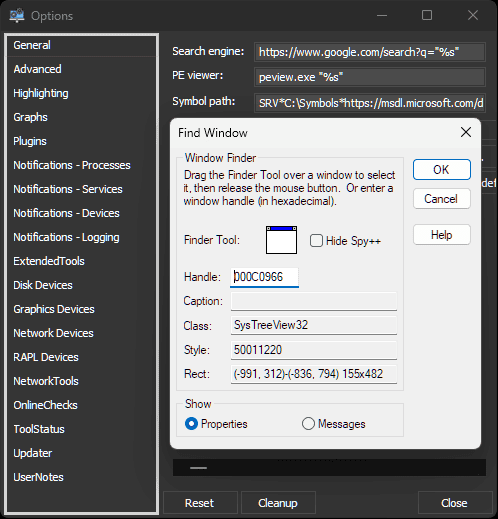Click OK in the Find Window dialog
This screenshot has height=519, width=498.
[x=442, y=170]
